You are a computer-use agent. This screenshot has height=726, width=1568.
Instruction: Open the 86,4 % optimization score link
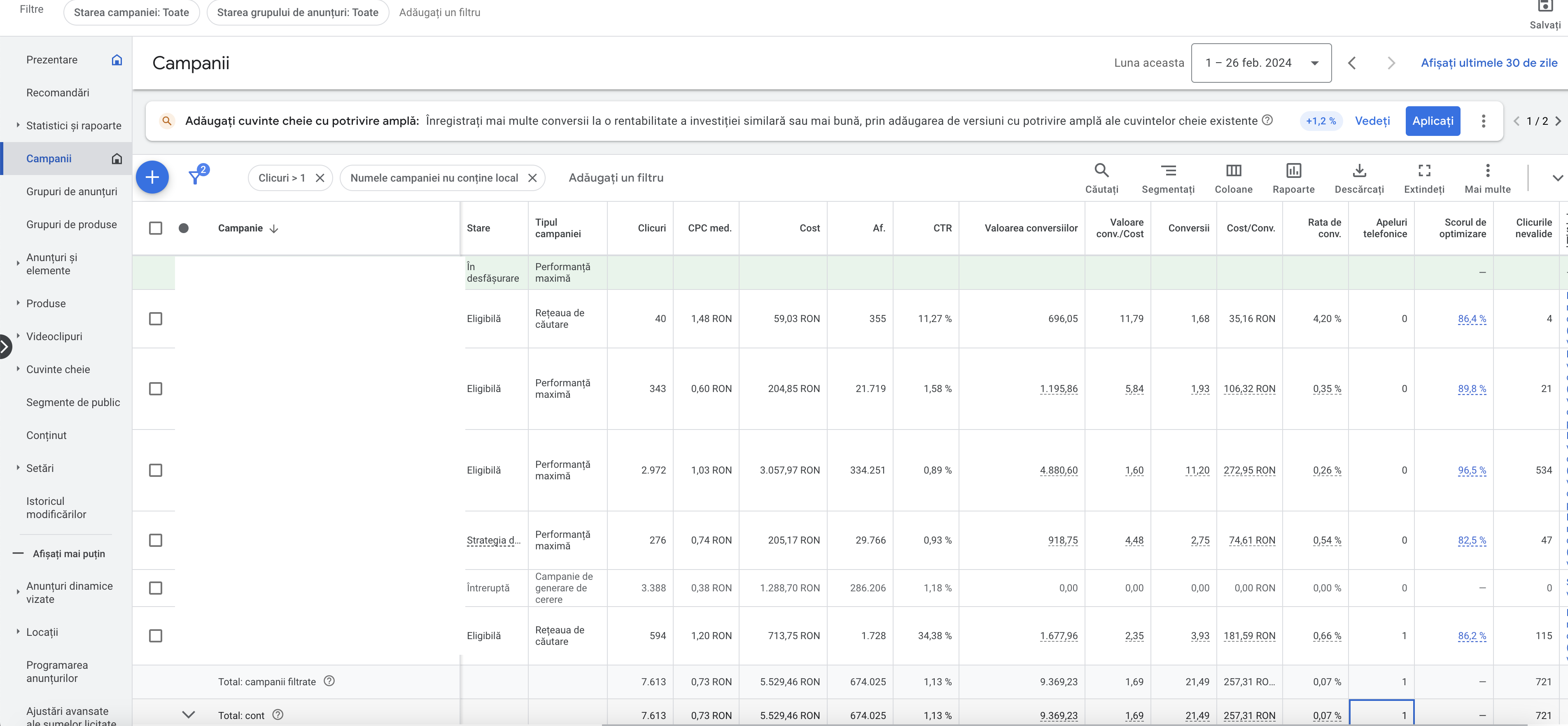coord(1472,318)
